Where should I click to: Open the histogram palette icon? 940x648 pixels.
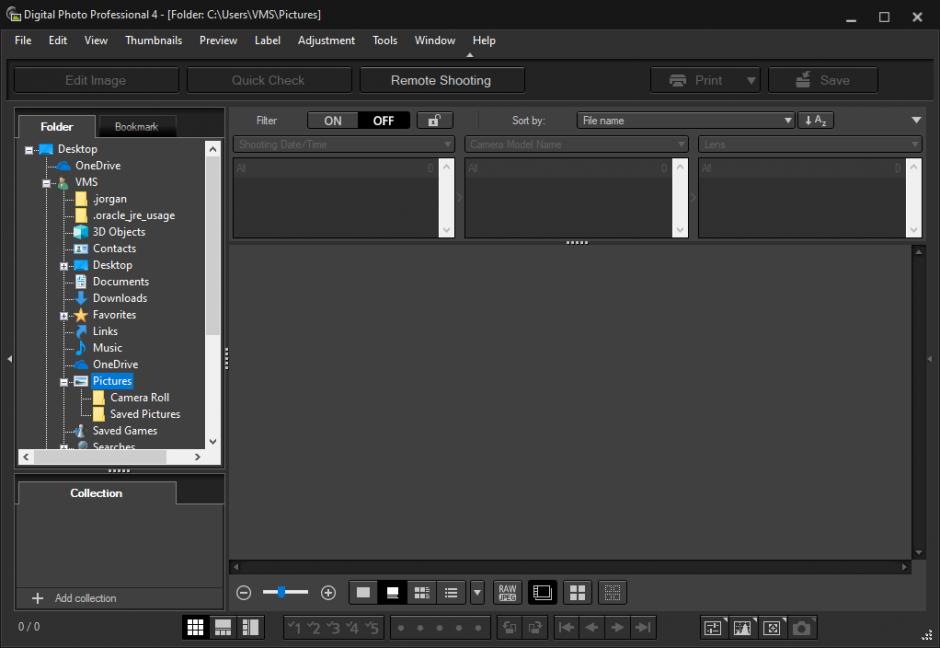(x=742, y=628)
